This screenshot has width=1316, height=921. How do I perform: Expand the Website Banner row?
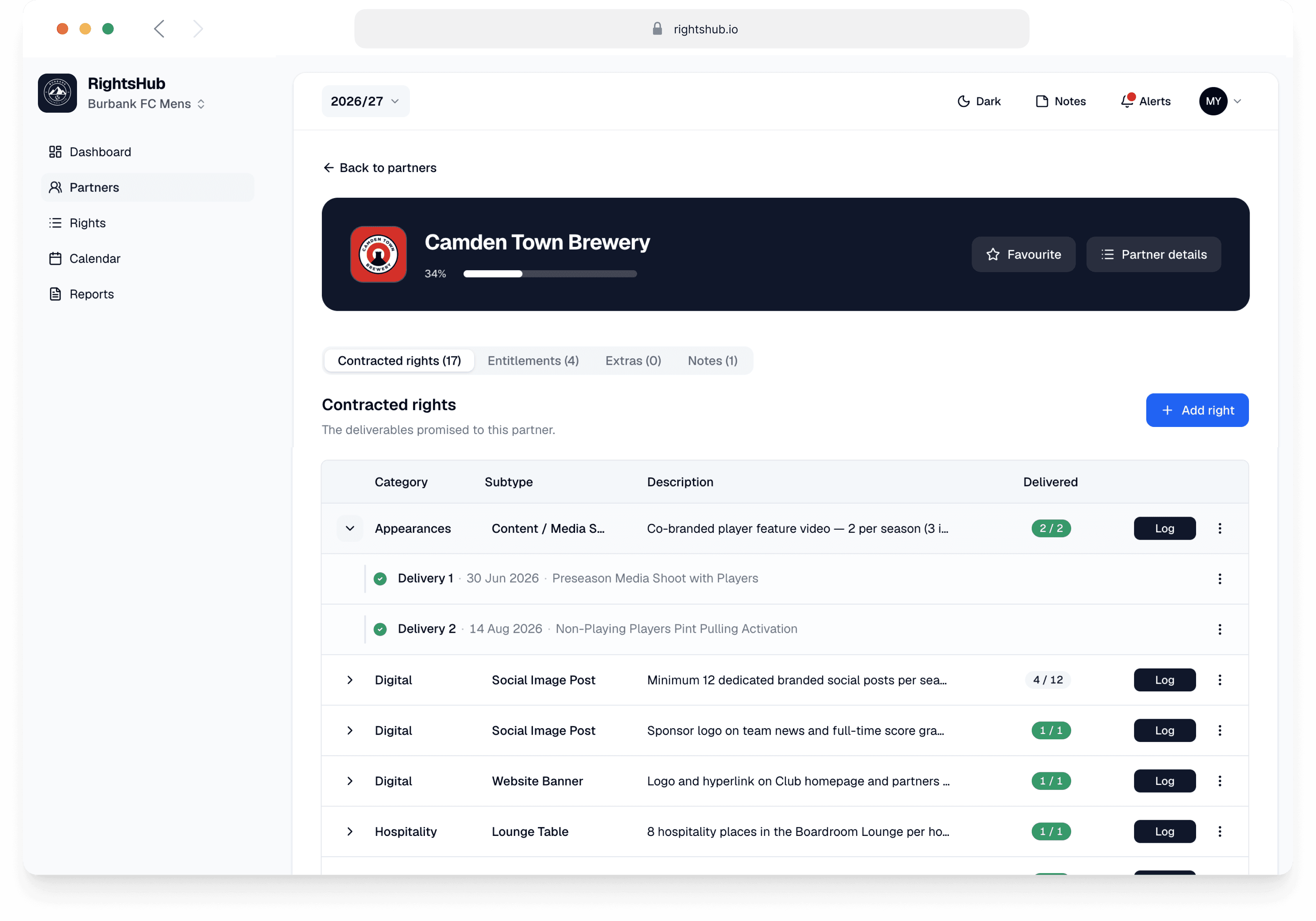(x=350, y=780)
